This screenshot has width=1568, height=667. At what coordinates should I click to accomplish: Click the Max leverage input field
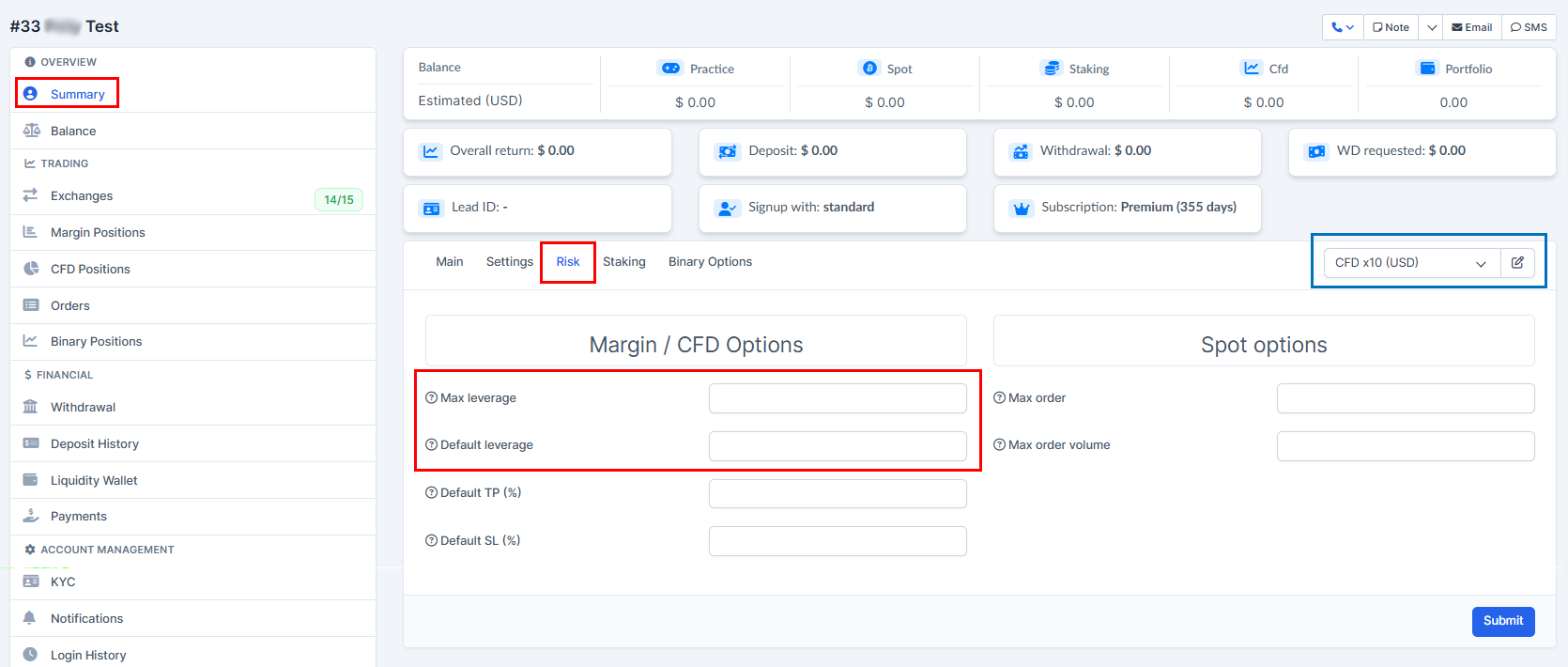coord(837,398)
